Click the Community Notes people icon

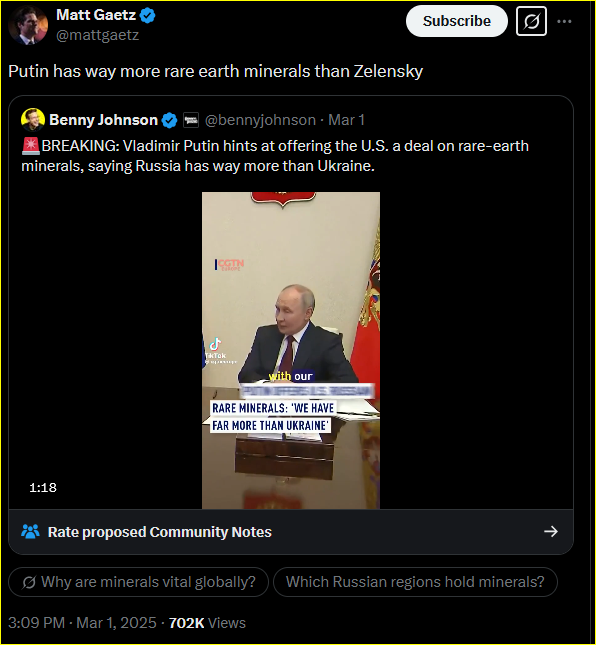[x=30, y=532]
